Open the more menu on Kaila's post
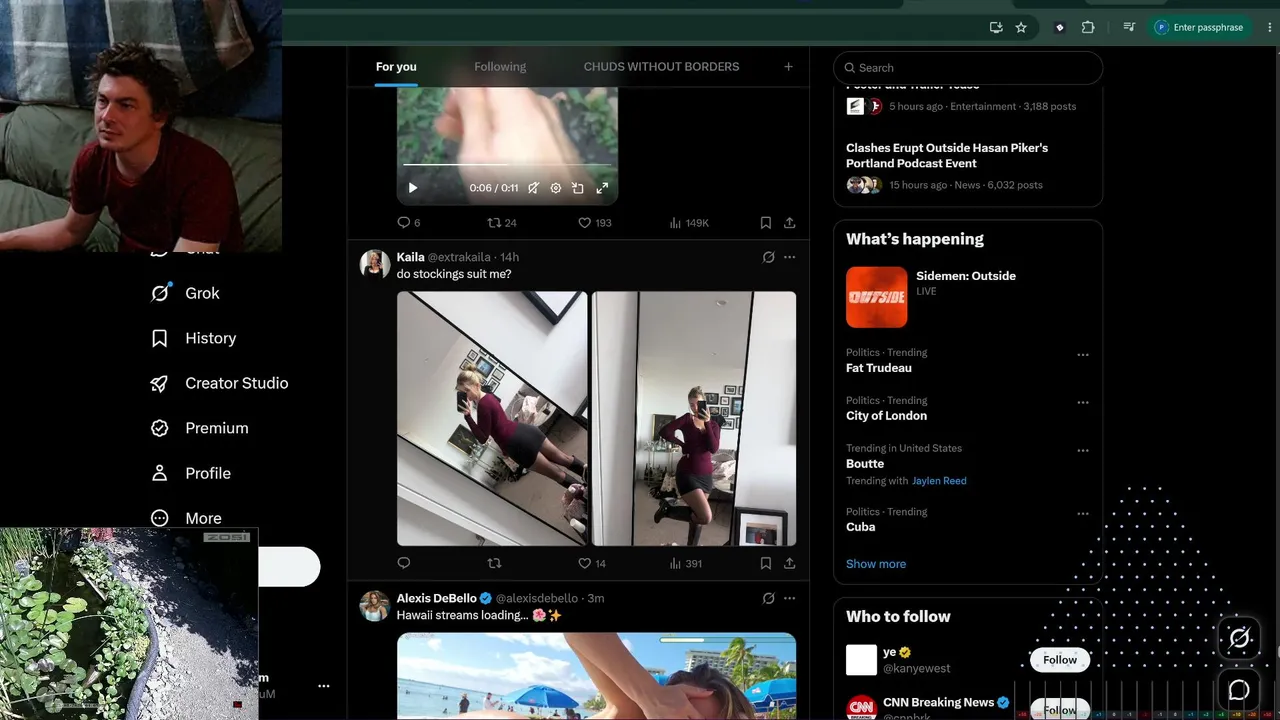The image size is (1280, 720). point(789,257)
